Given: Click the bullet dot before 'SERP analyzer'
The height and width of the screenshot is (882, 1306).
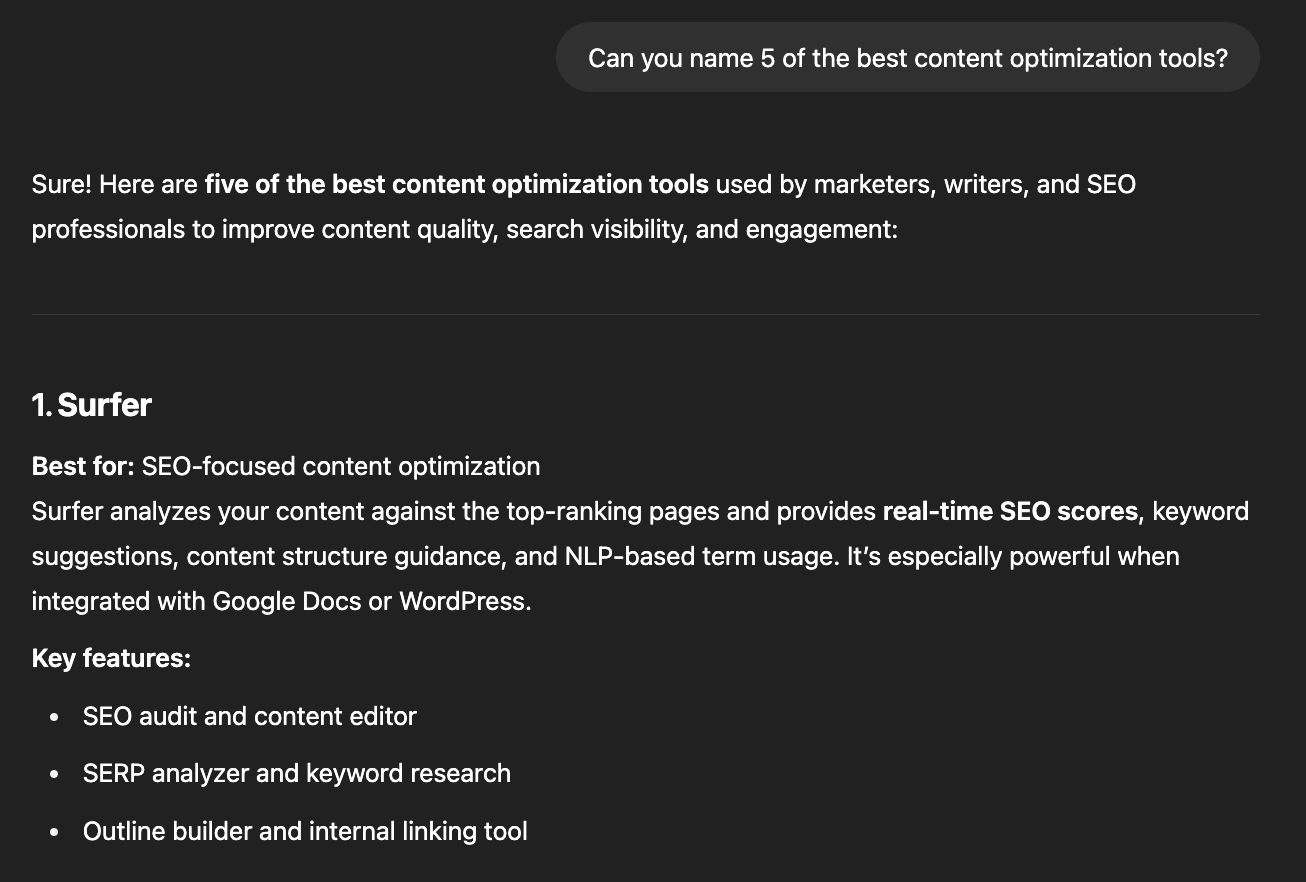Looking at the screenshot, I should pos(55,775).
